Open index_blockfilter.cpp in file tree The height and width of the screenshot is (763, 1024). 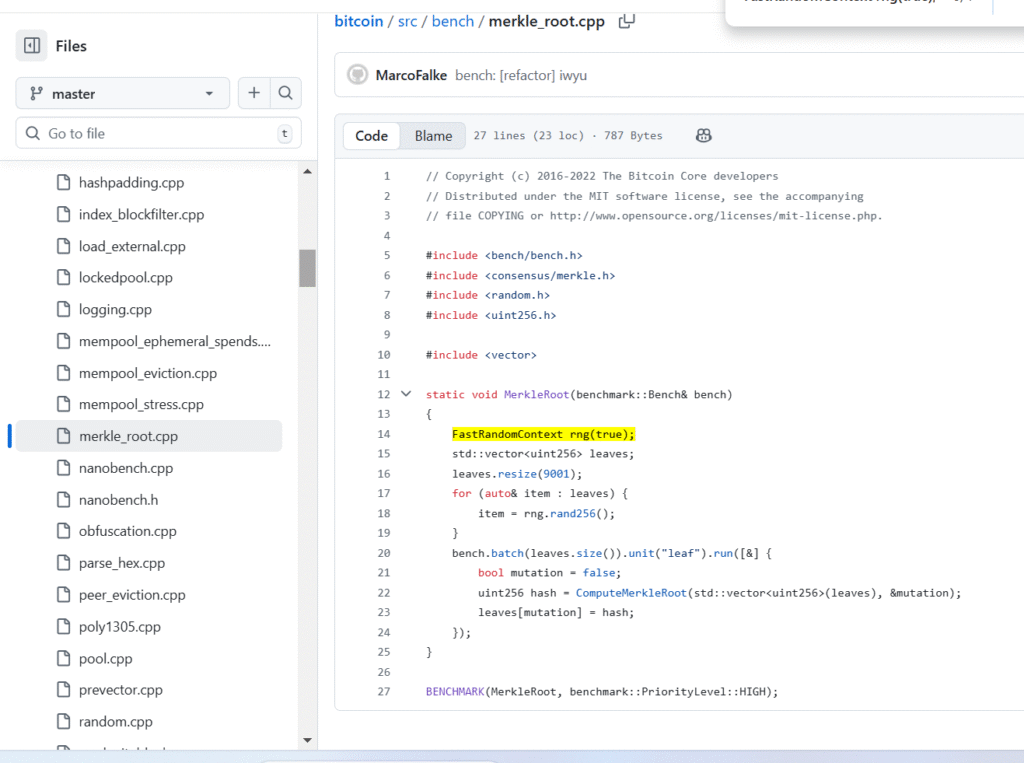141,214
